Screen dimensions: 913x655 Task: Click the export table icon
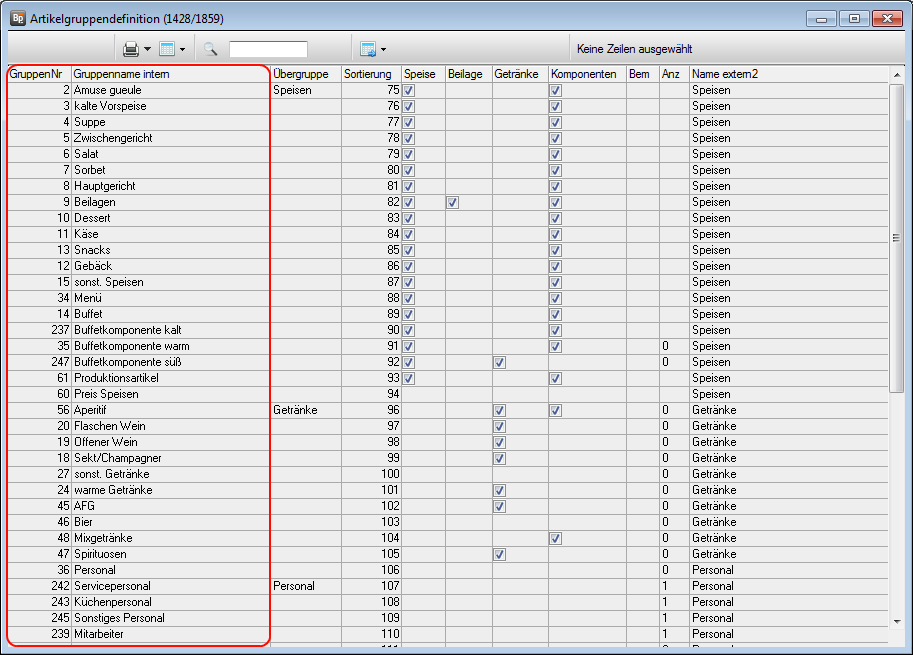click(x=367, y=49)
